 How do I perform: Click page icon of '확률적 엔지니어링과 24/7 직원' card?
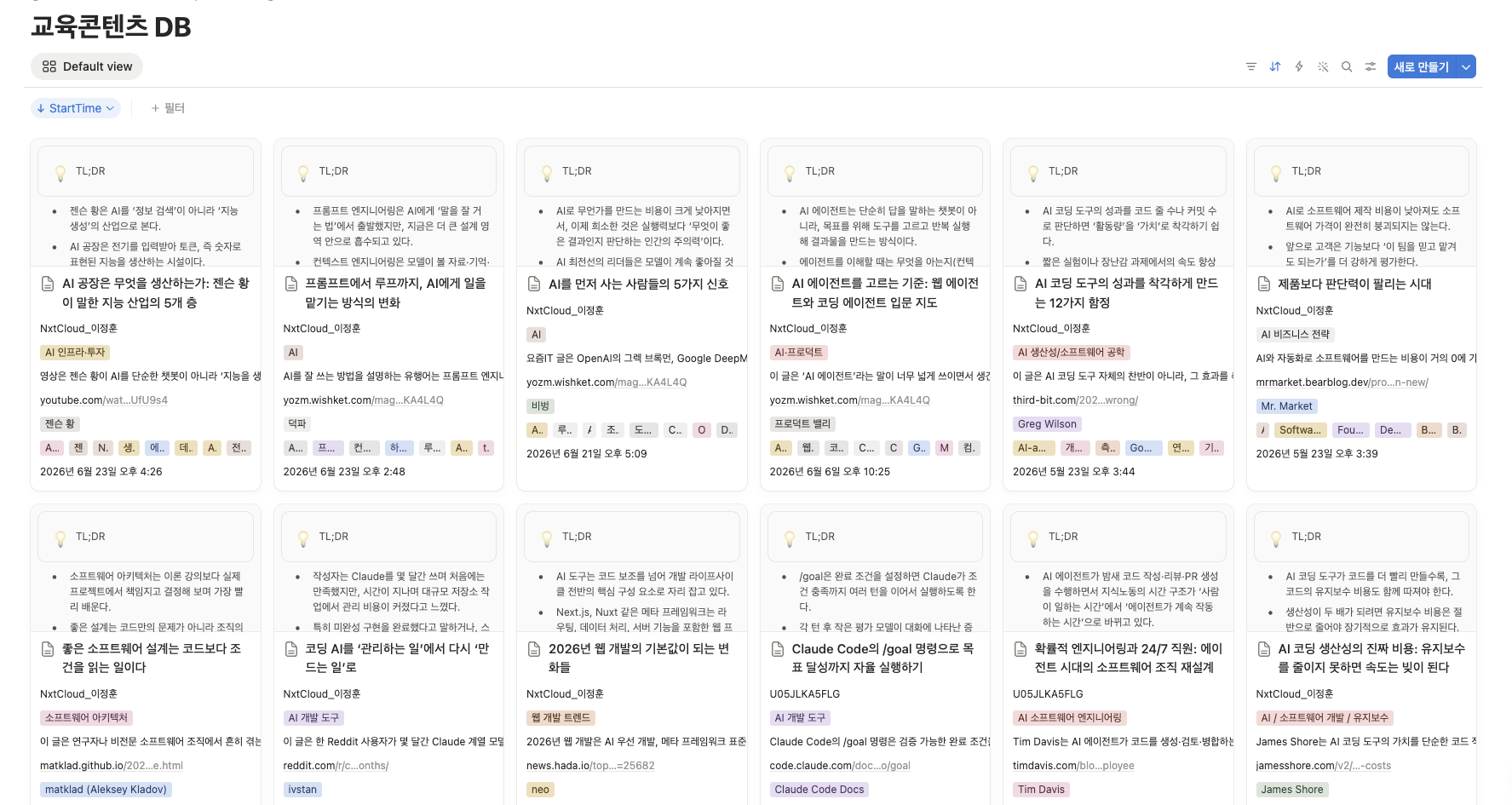tap(1020, 649)
